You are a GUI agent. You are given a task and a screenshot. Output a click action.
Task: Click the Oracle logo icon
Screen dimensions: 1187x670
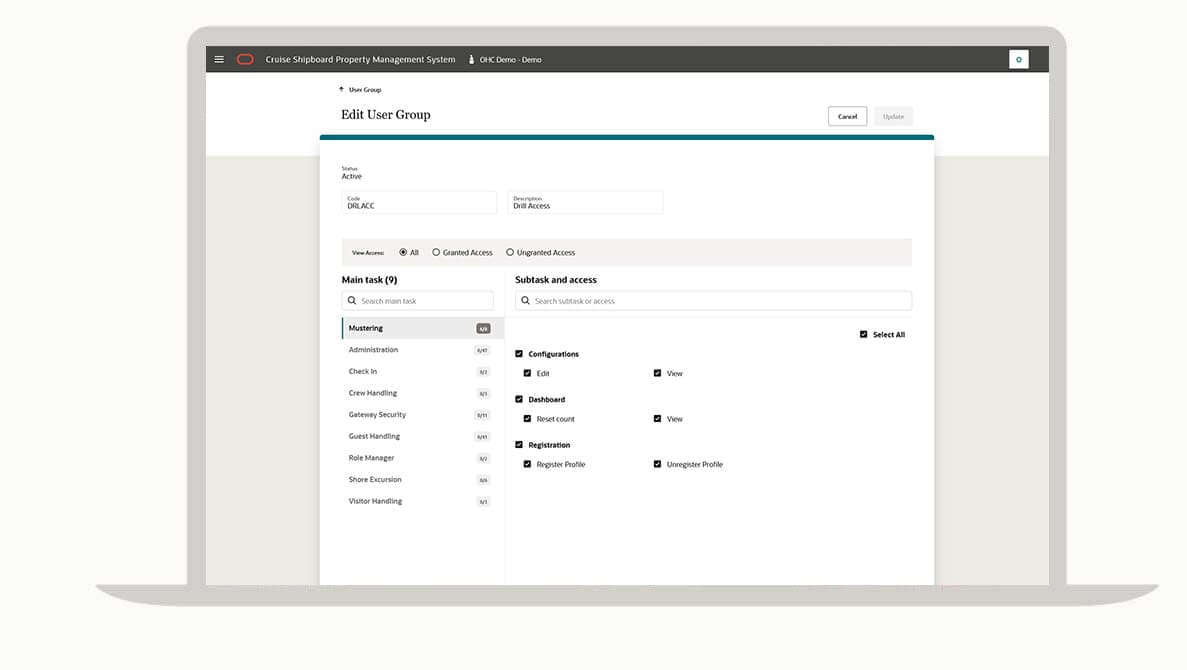coord(245,60)
